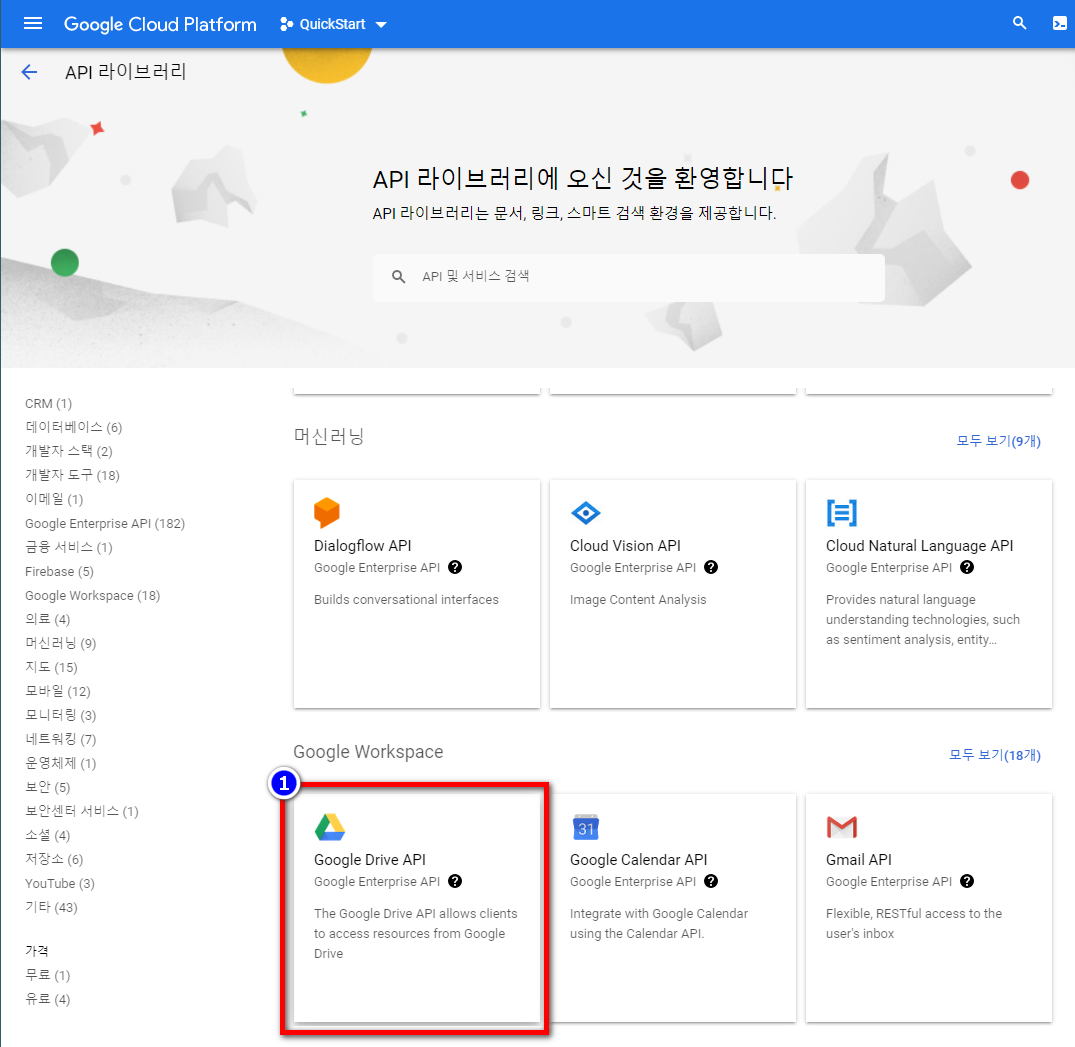This screenshot has height=1047, width=1075.
Task: Focus the API 및 서비스 검색 field
Action: [x=629, y=277]
